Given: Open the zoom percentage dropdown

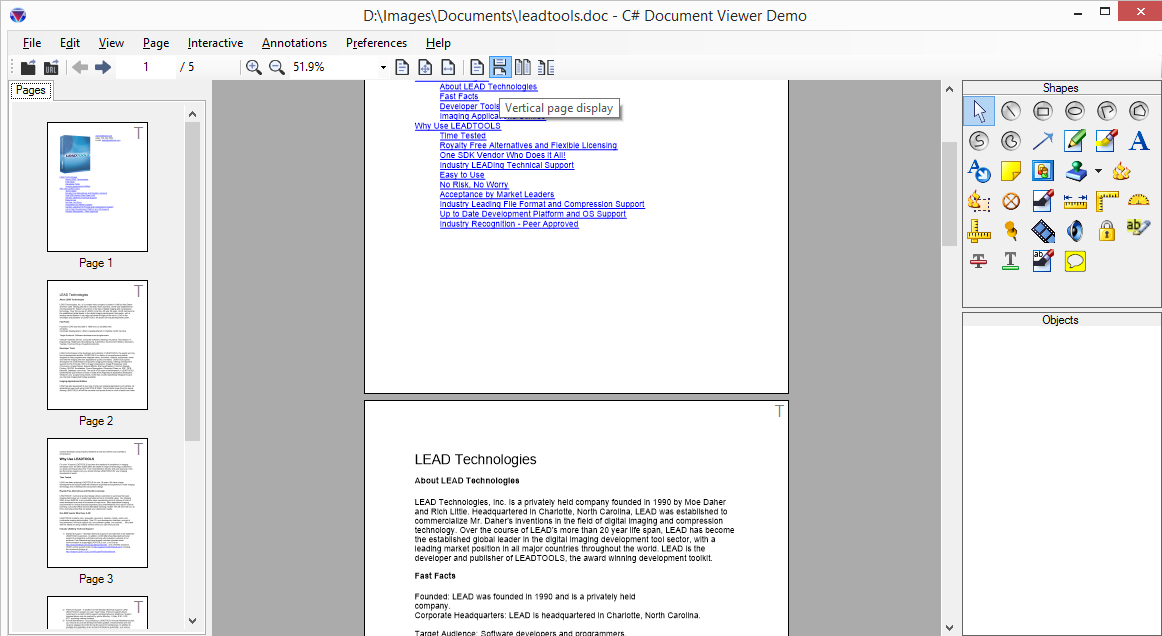Looking at the screenshot, I should 383,67.
